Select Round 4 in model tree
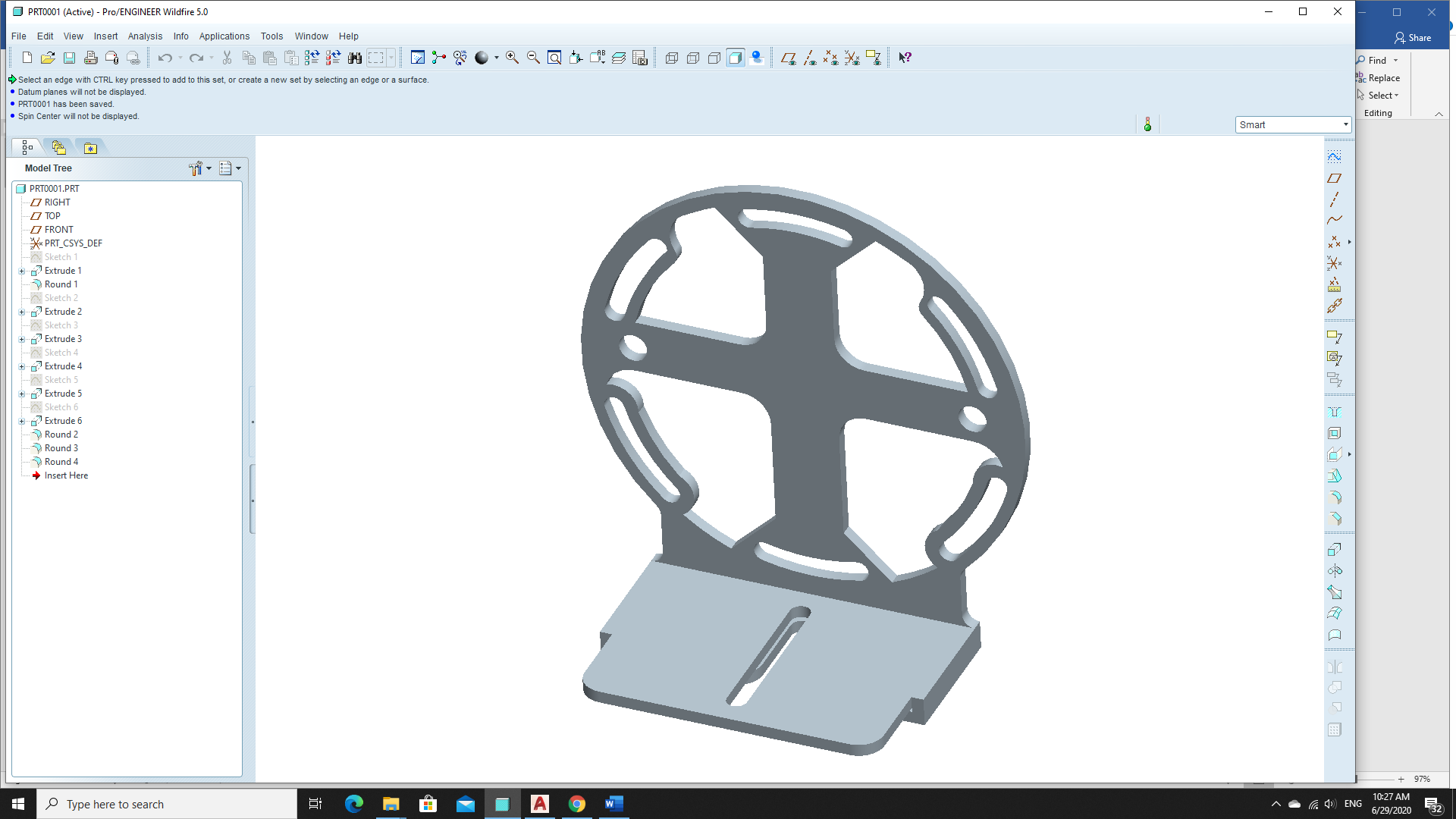The image size is (1456, 819). click(x=61, y=462)
